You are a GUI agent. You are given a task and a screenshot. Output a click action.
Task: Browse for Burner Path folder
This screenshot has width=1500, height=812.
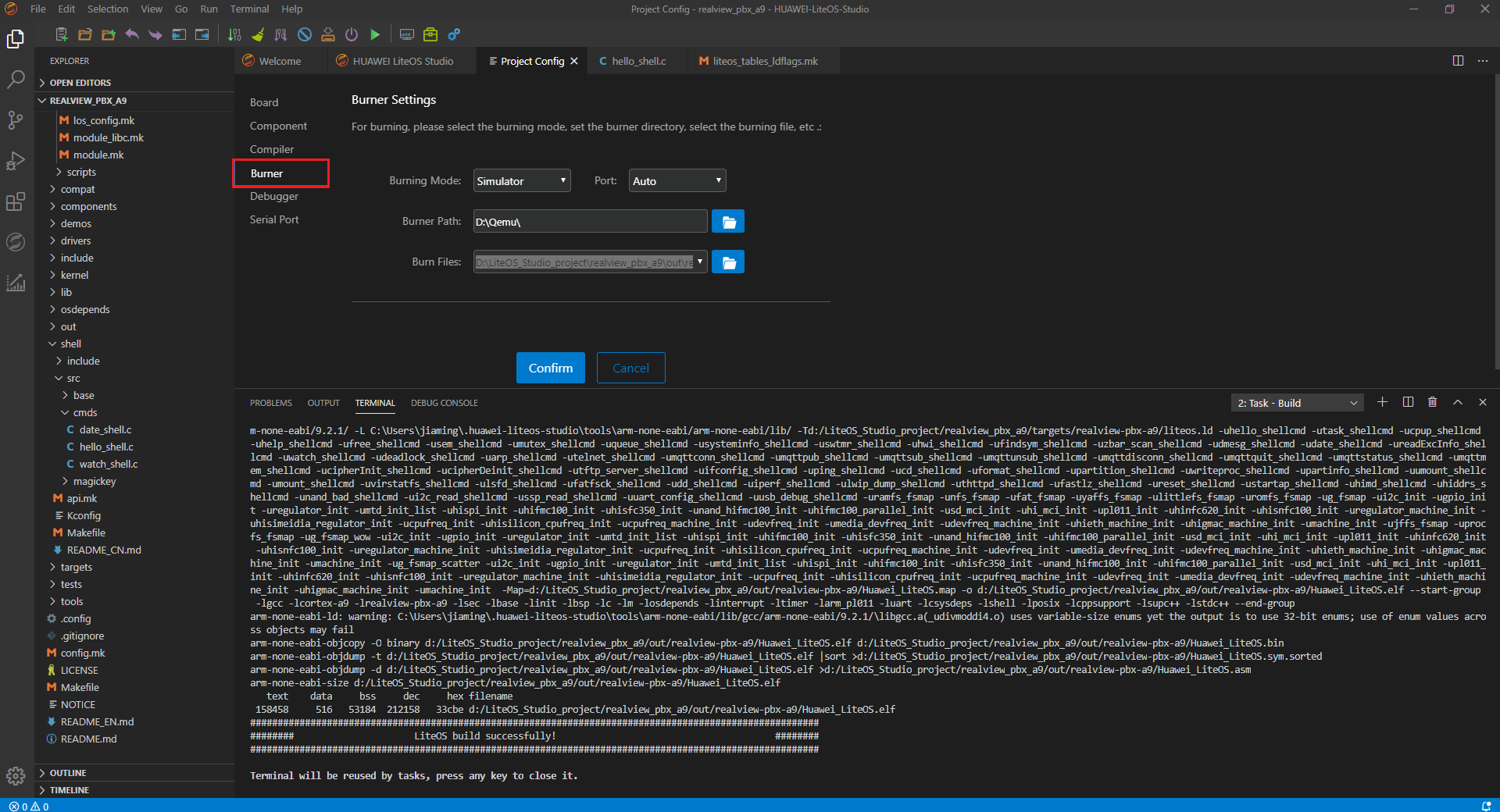click(x=728, y=222)
